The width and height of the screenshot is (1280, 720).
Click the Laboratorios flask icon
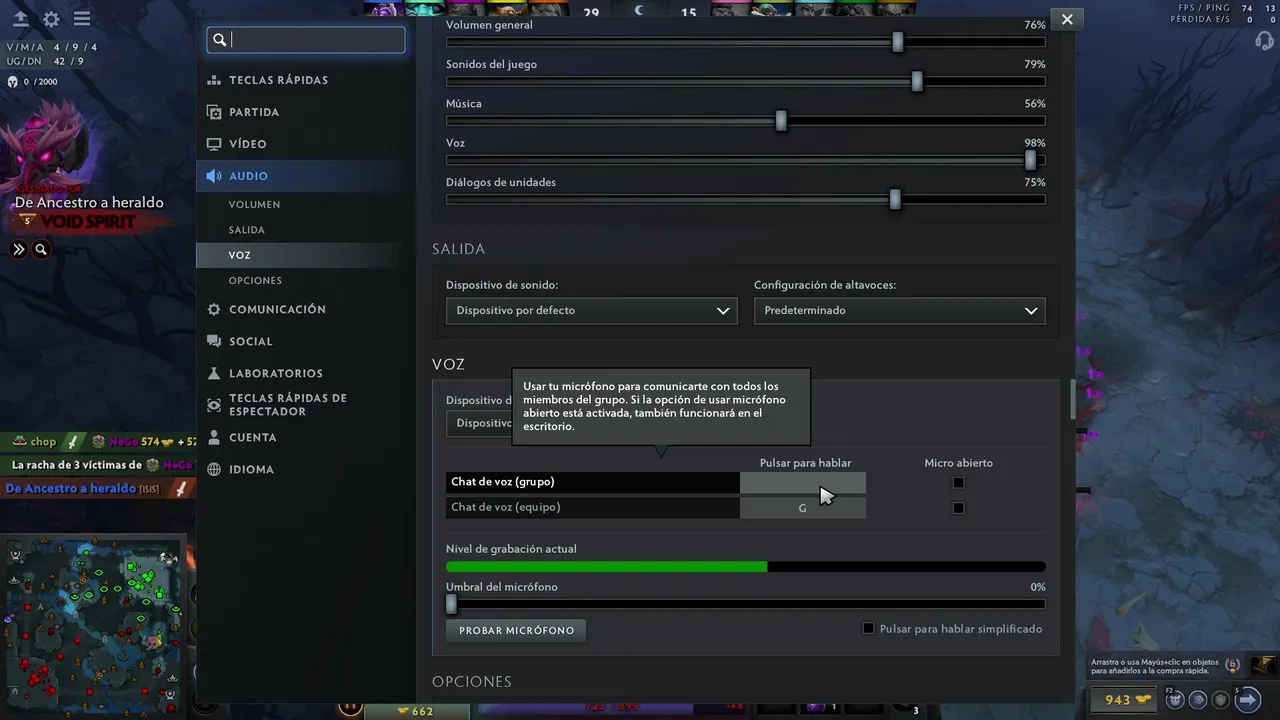click(x=214, y=373)
